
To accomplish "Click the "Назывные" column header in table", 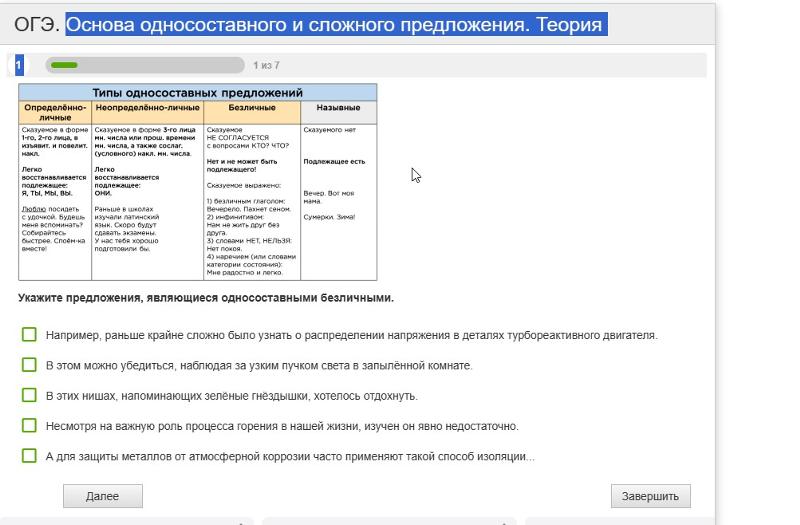I will pos(338,107).
